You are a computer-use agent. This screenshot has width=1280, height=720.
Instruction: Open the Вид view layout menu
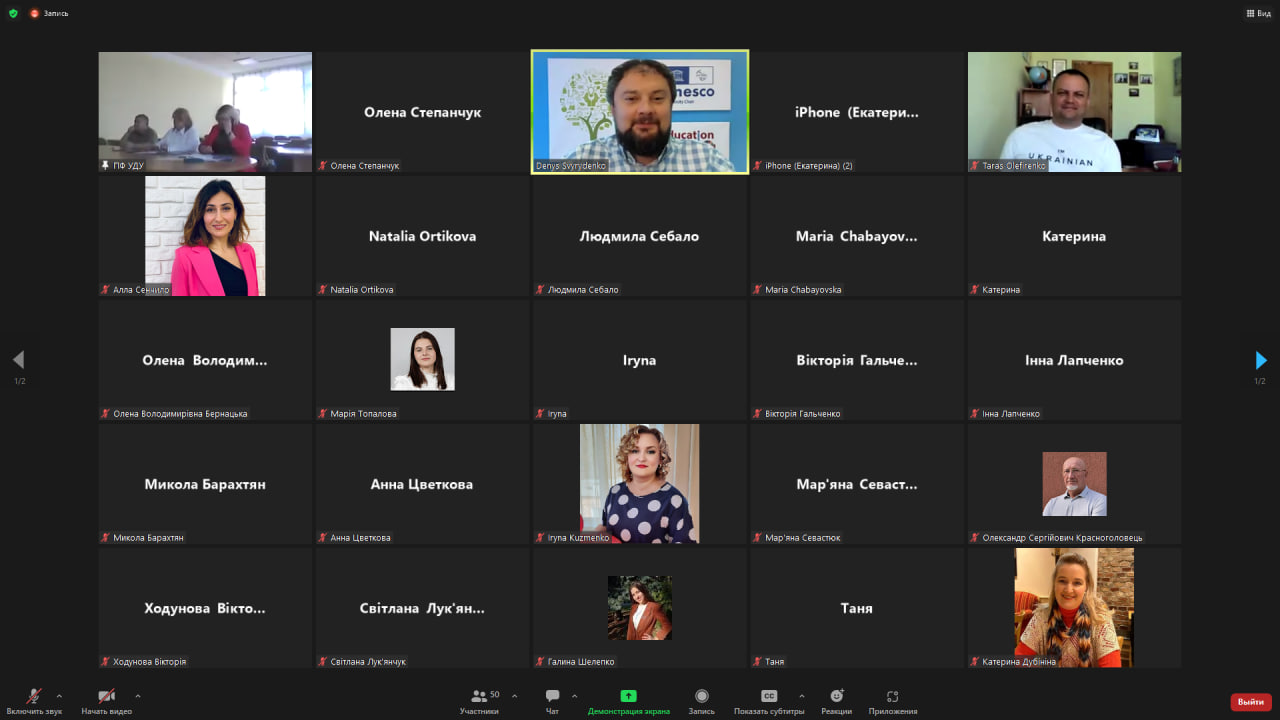pos(1257,13)
